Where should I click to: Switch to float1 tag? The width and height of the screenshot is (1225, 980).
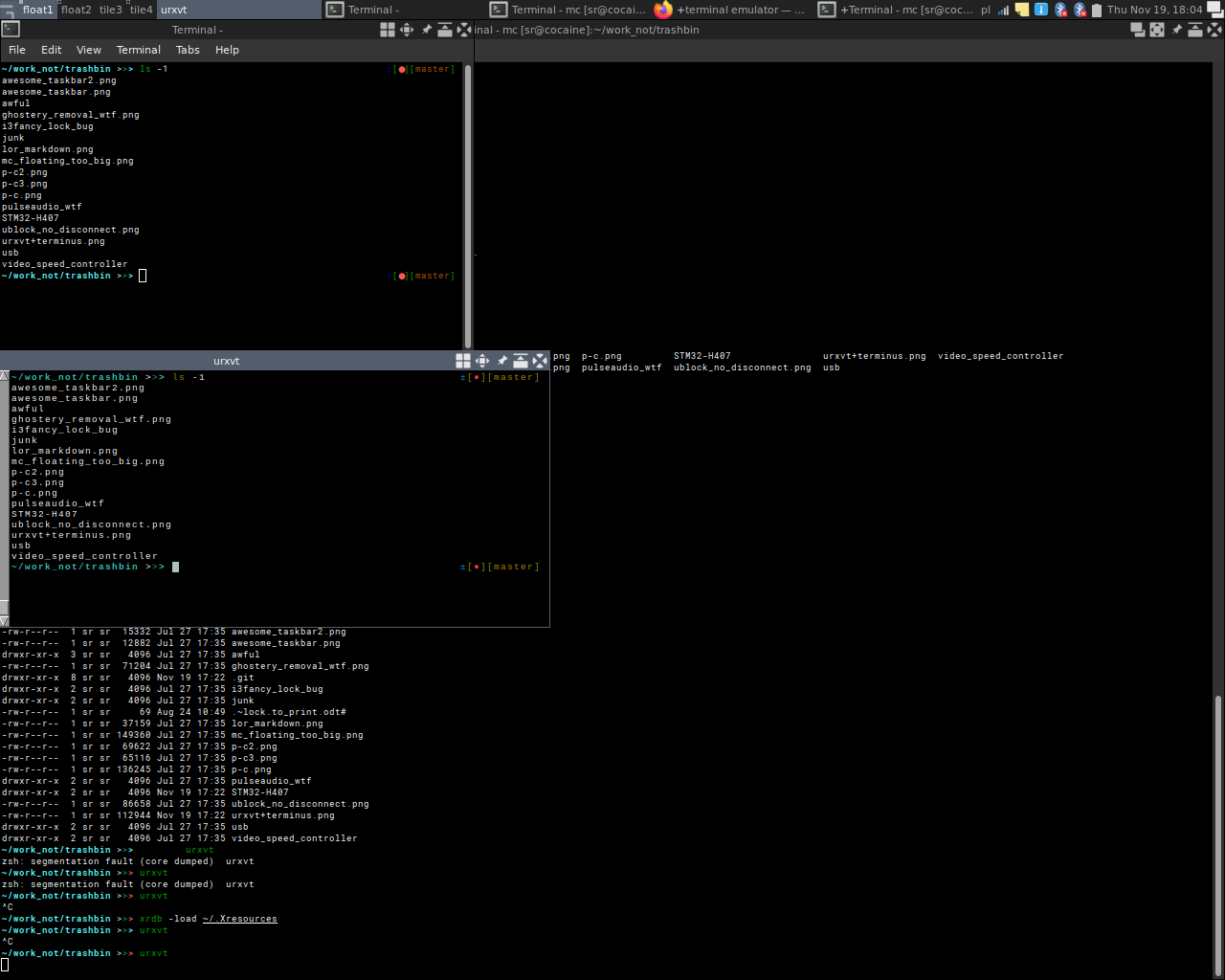[38, 10]
